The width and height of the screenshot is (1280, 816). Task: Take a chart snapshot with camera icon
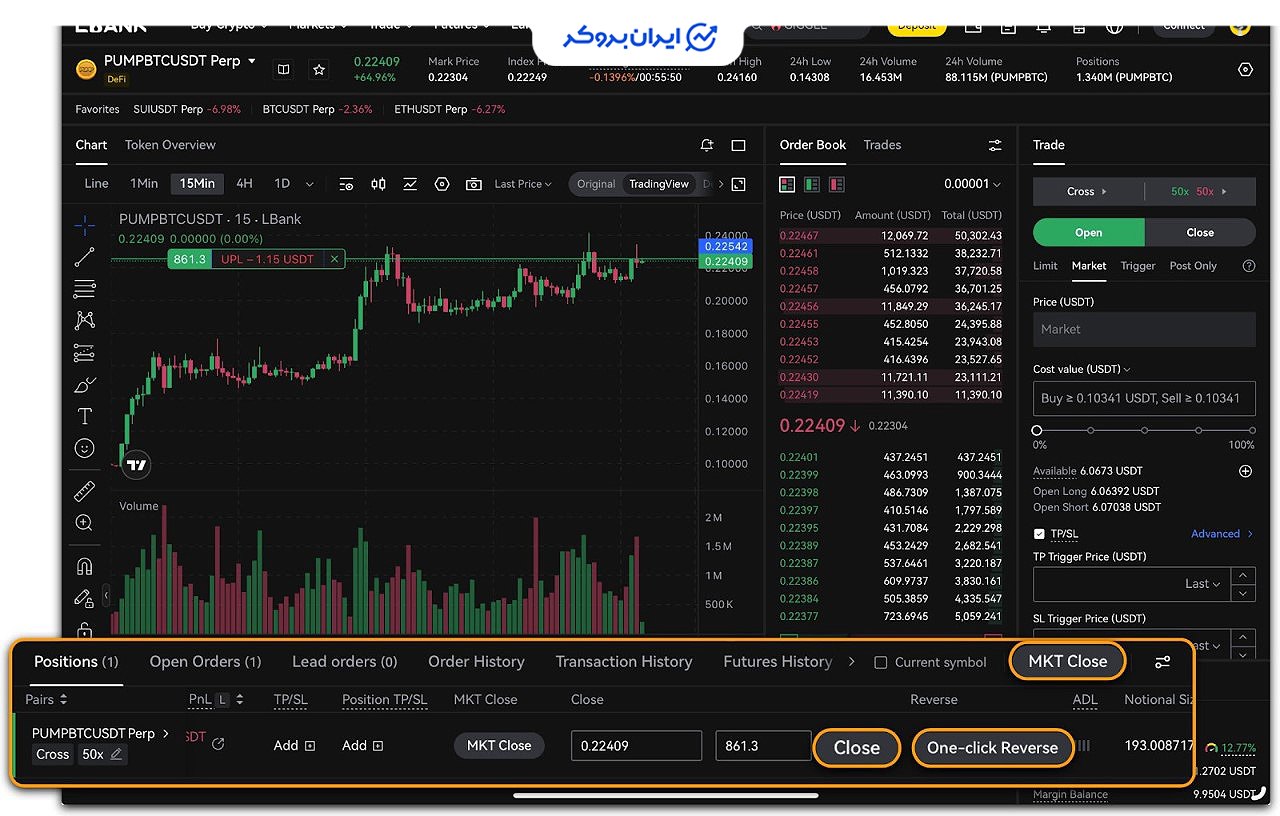[x=474, y=184]
